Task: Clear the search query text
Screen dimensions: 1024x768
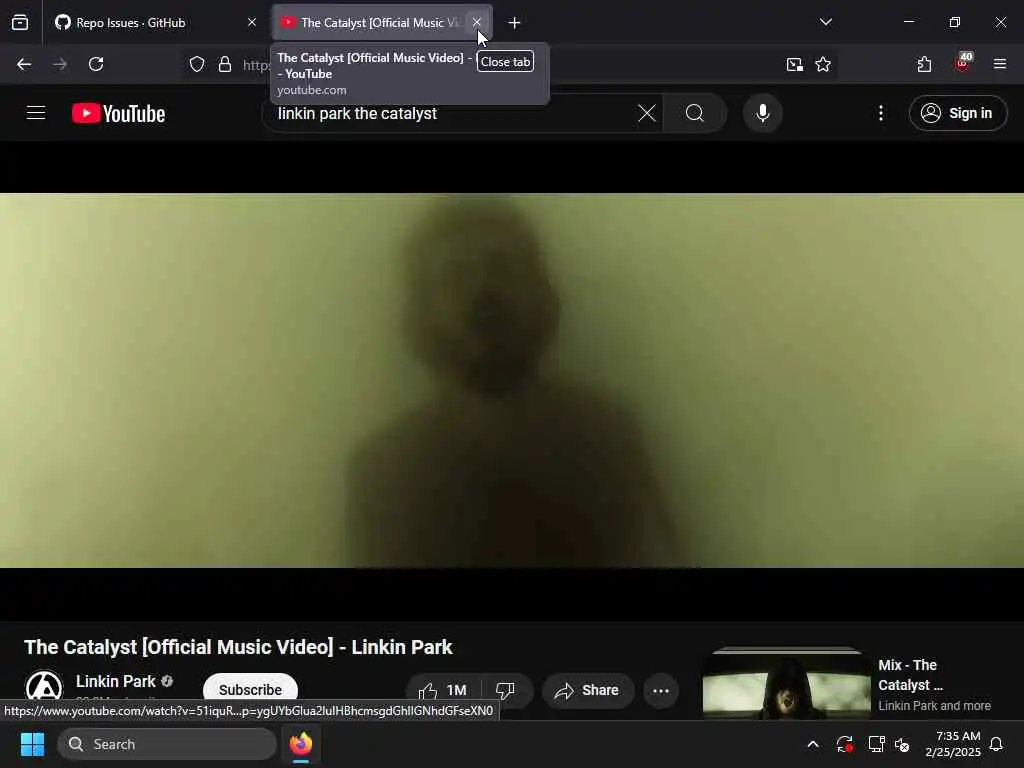Action: tap(647, 113)
